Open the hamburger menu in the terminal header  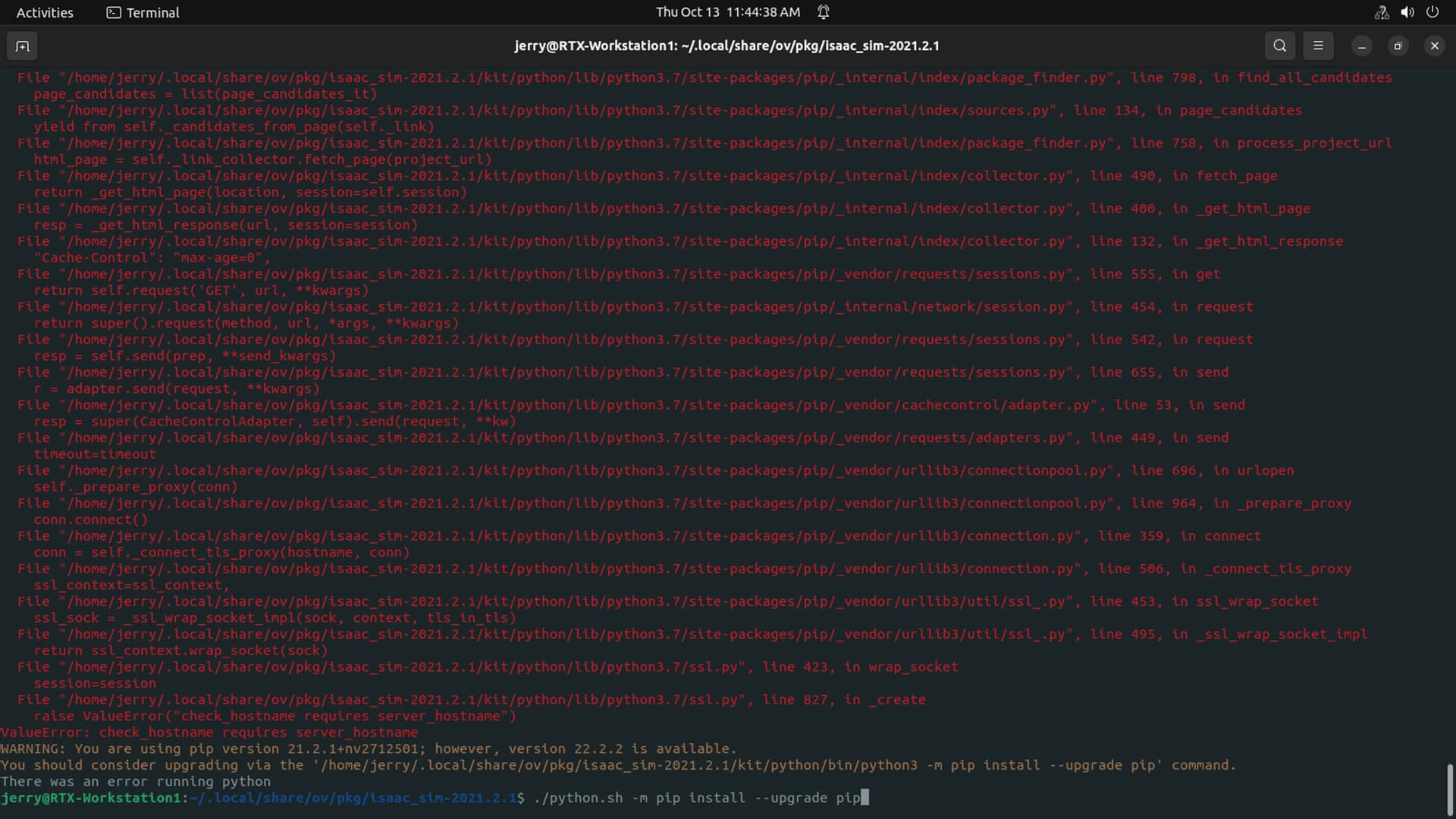click(x=1318, y=45)
